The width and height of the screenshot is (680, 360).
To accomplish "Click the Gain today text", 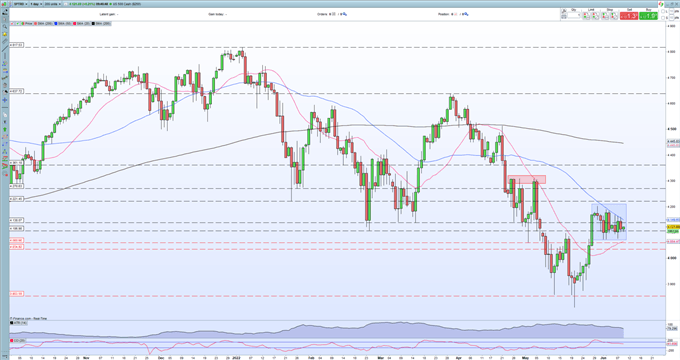I will pyautogui.click(x=217, y=14).
